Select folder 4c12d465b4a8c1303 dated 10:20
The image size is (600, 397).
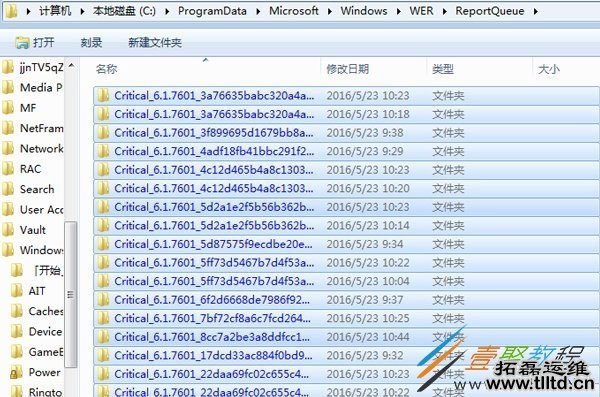pos(346,188)
